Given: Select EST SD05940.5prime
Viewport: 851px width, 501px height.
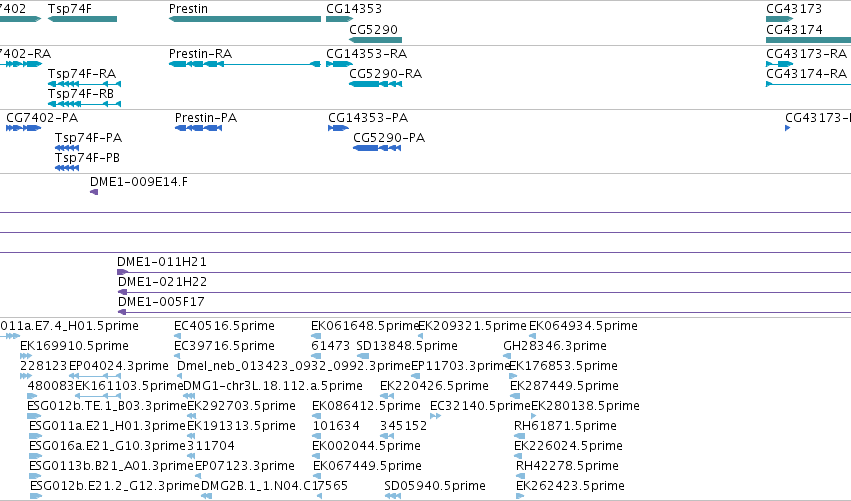Looking at the screenshot, I should click(x=435, y=486).
